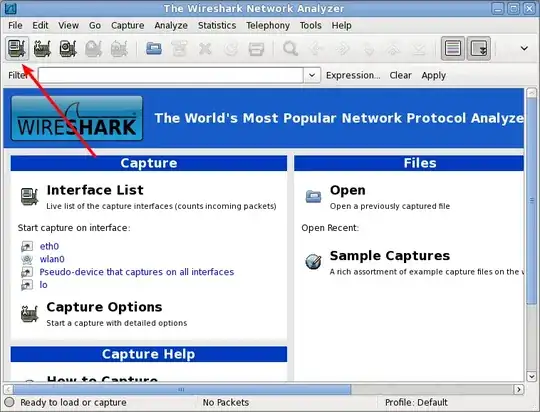The image size is (540, 412).
Task: Start a new live capture toolbar icon
Action: [68, 48]
